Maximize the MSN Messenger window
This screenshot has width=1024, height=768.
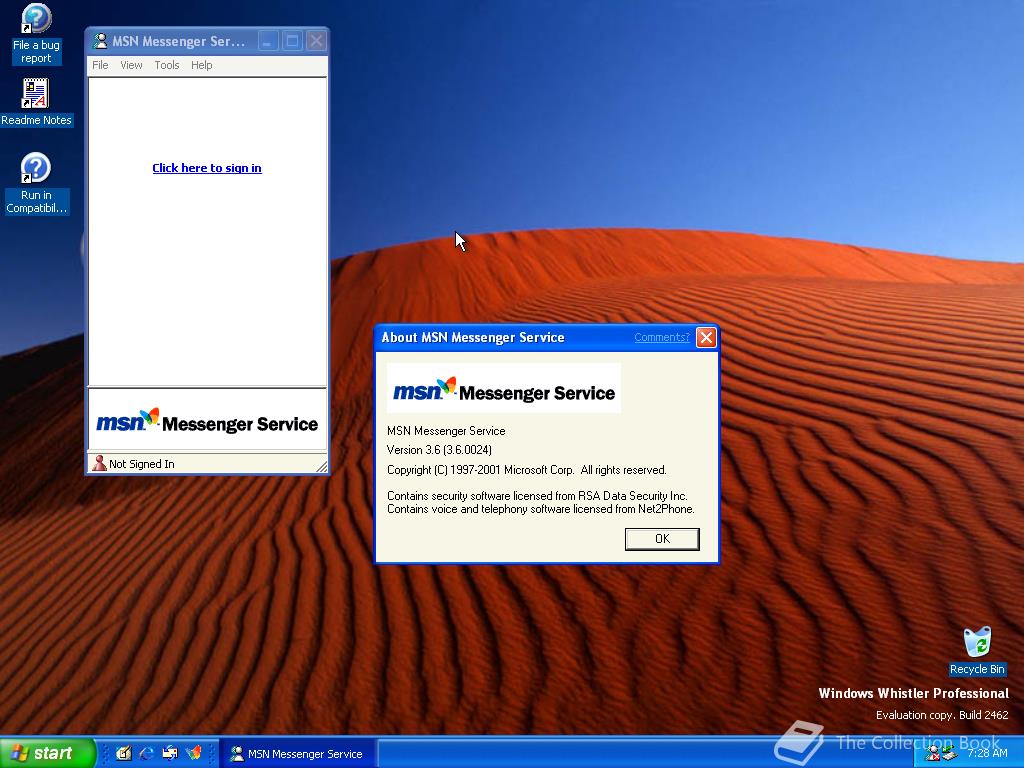(x=292, y=41)
